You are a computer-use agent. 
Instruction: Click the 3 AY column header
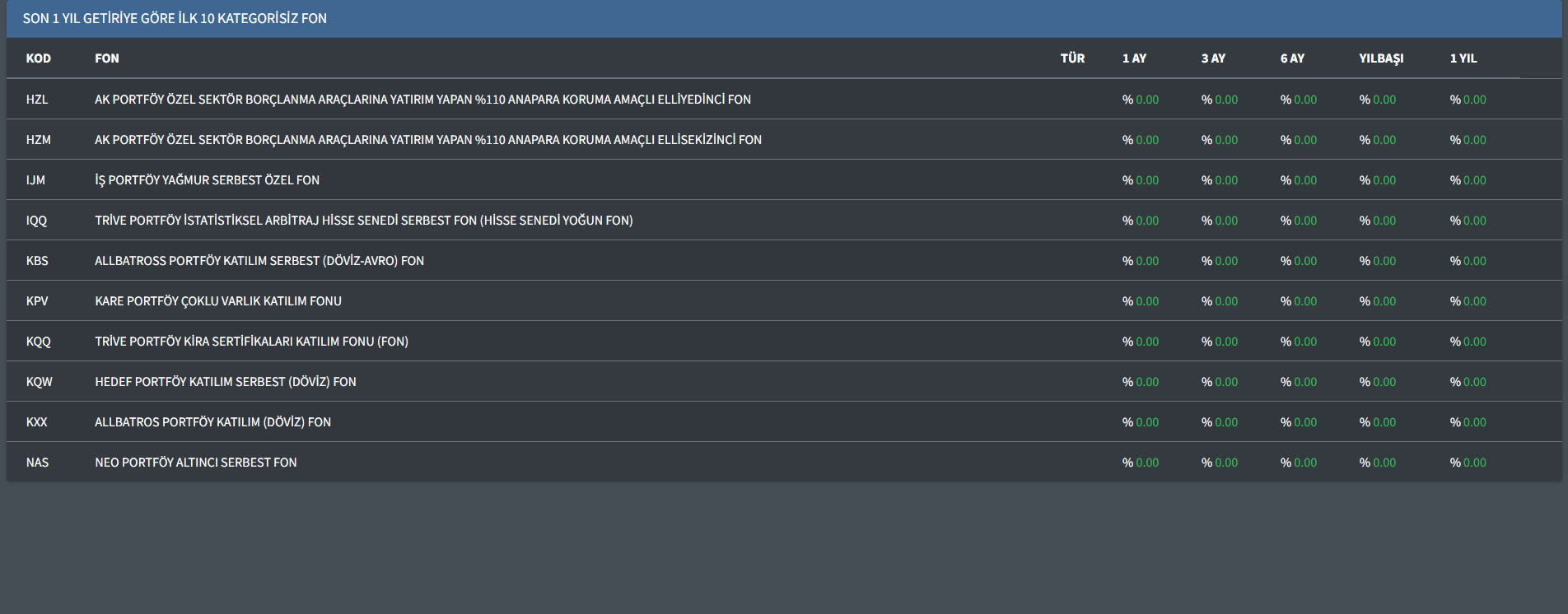1213,58
